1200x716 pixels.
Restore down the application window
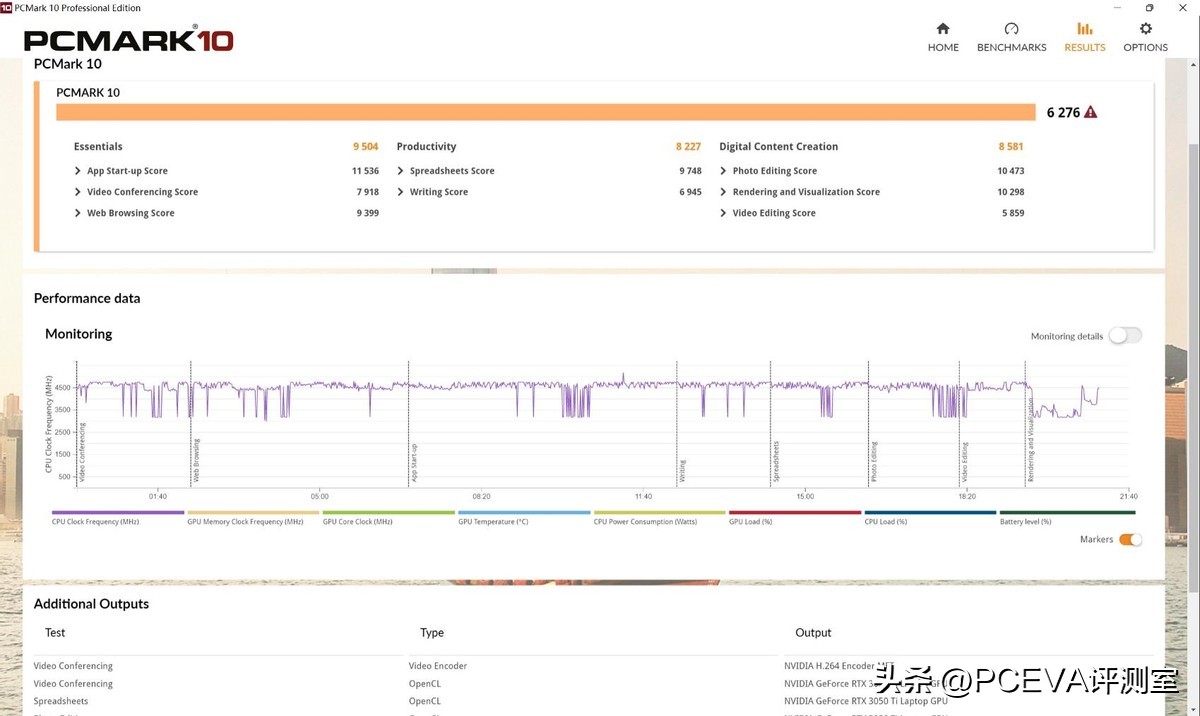[1149, 7]
